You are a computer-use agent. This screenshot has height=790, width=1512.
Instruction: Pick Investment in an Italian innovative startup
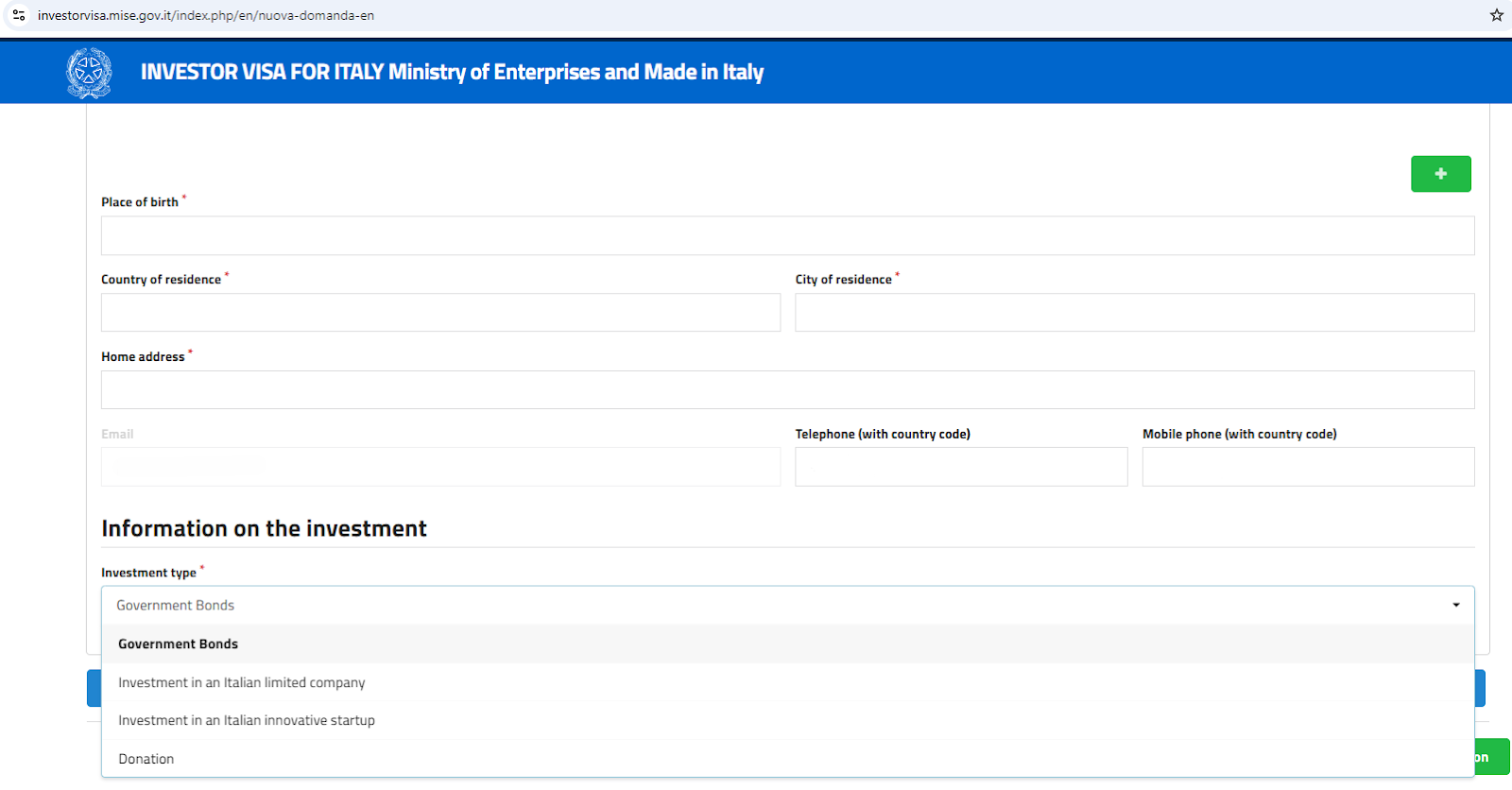(247, 720)
